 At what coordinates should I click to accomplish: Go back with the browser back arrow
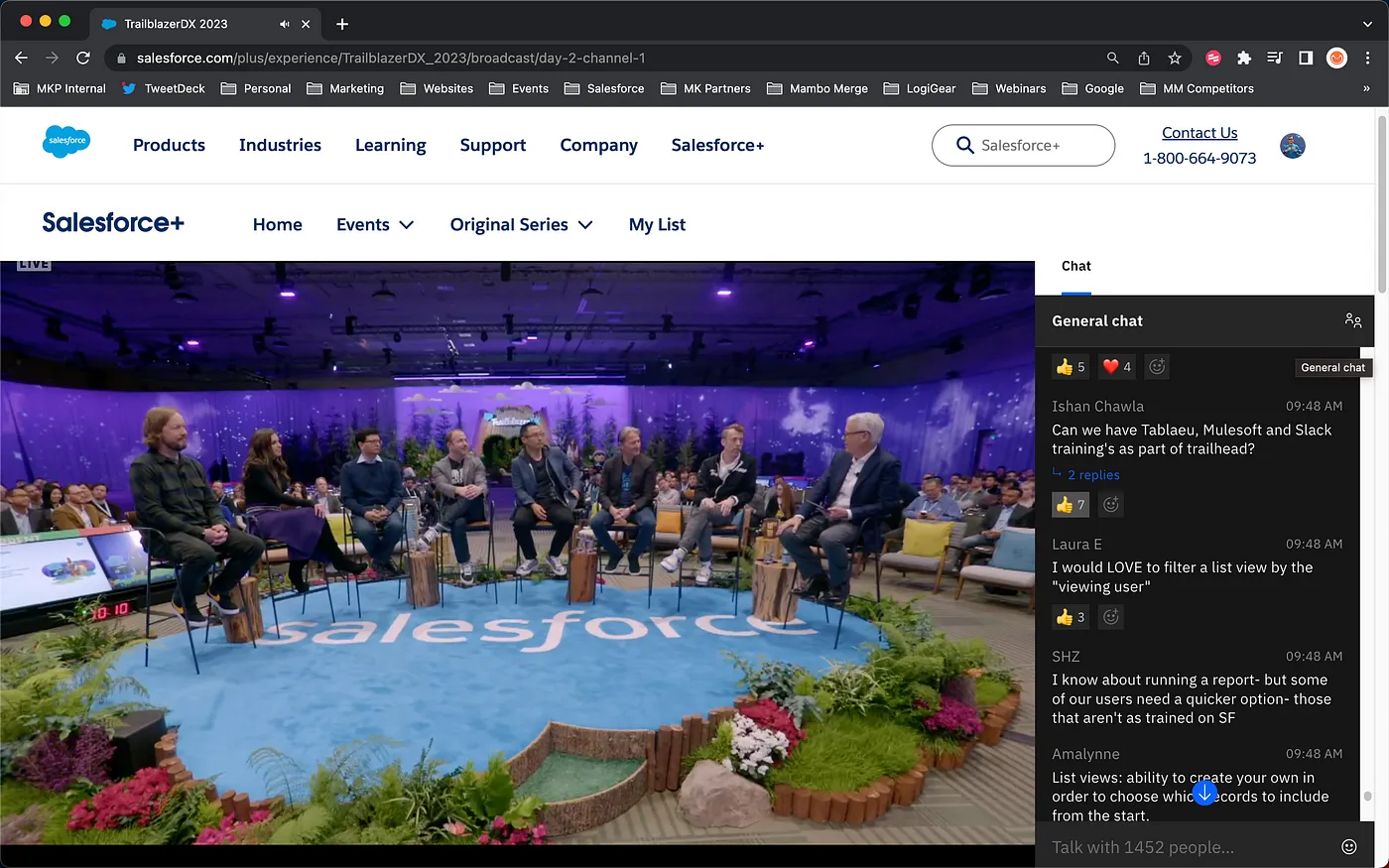21,58
